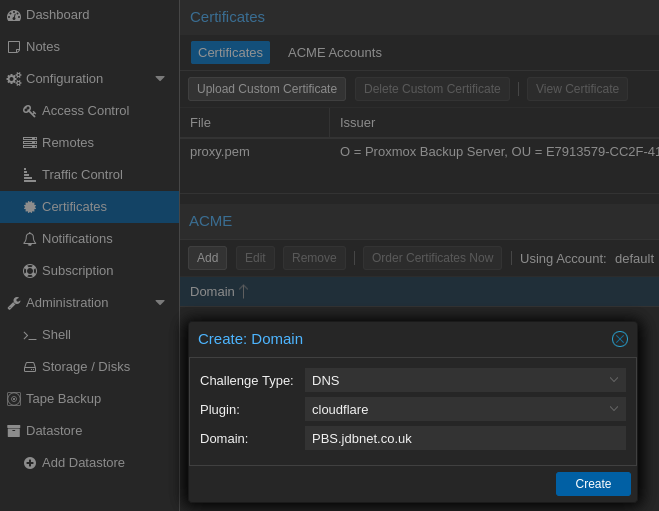Click the Traffic Control signal icon
Screen dimensions: 659x511
click(30, 175)
